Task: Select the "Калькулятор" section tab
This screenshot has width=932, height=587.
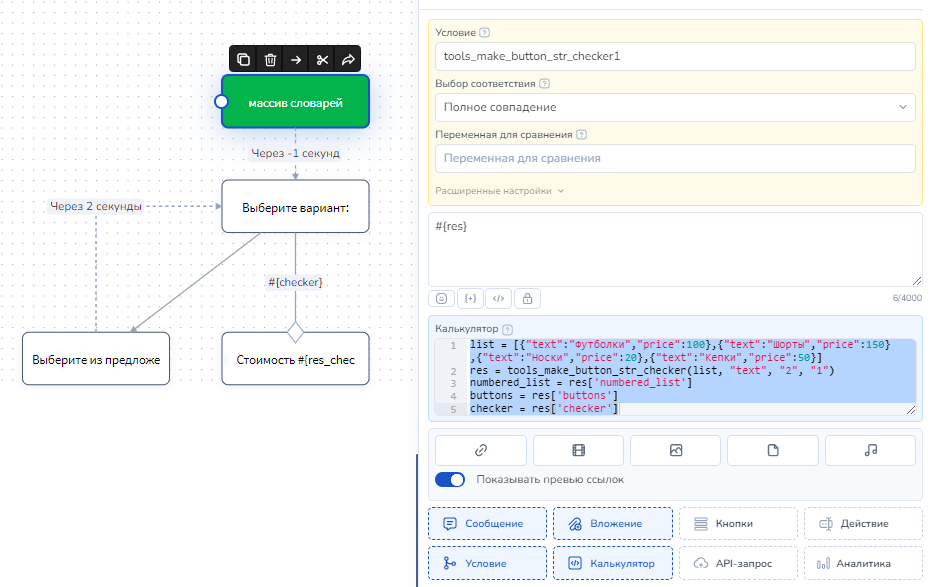Action: [612, 563]
